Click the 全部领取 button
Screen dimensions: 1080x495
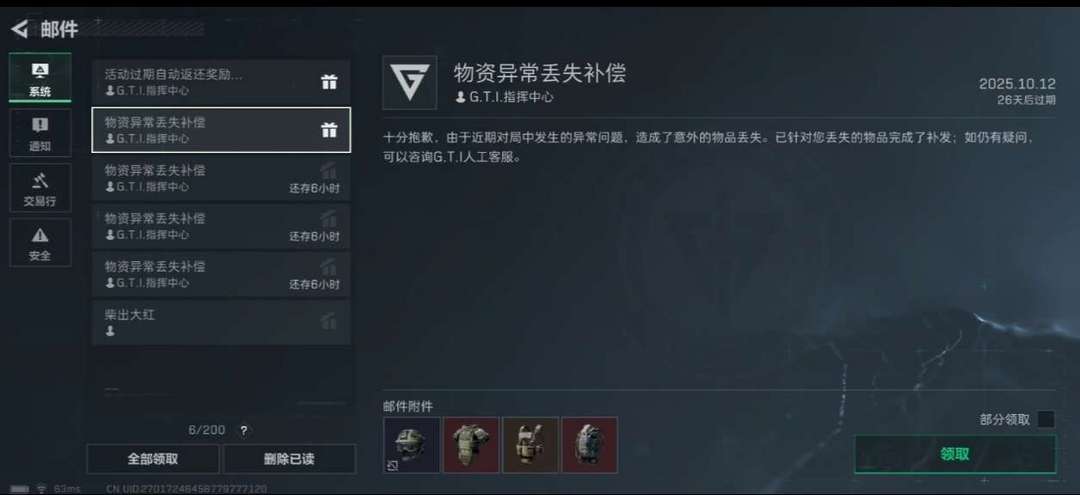[153, 459]
